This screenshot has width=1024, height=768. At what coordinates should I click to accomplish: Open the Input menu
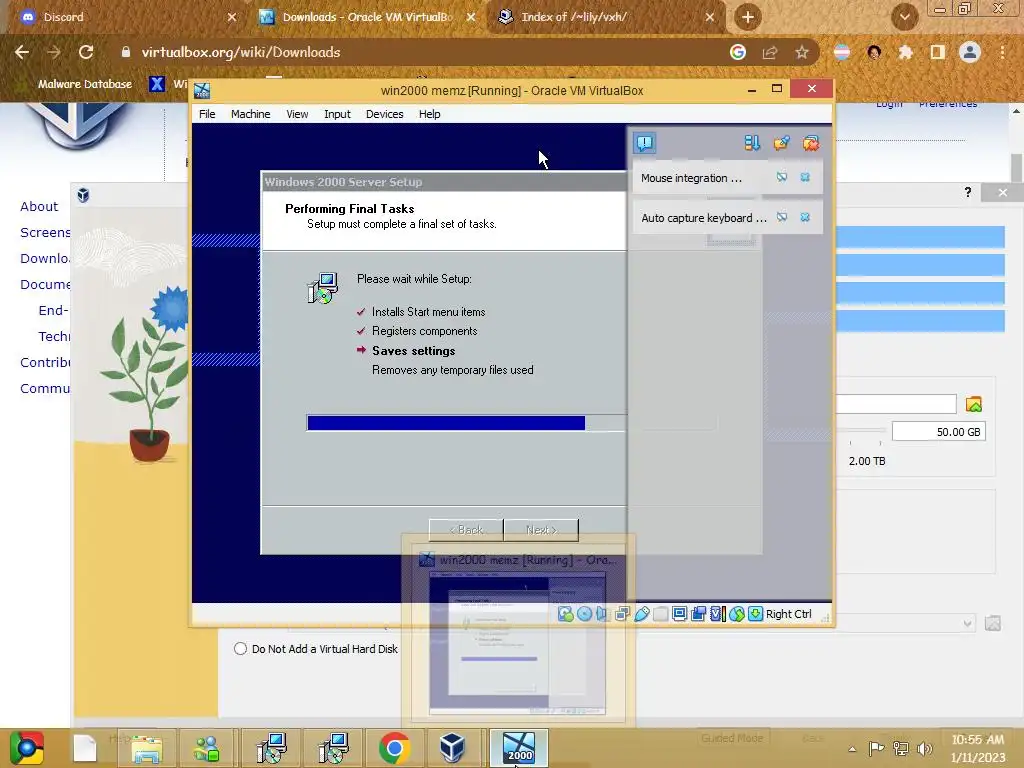(x=337, y=114)
